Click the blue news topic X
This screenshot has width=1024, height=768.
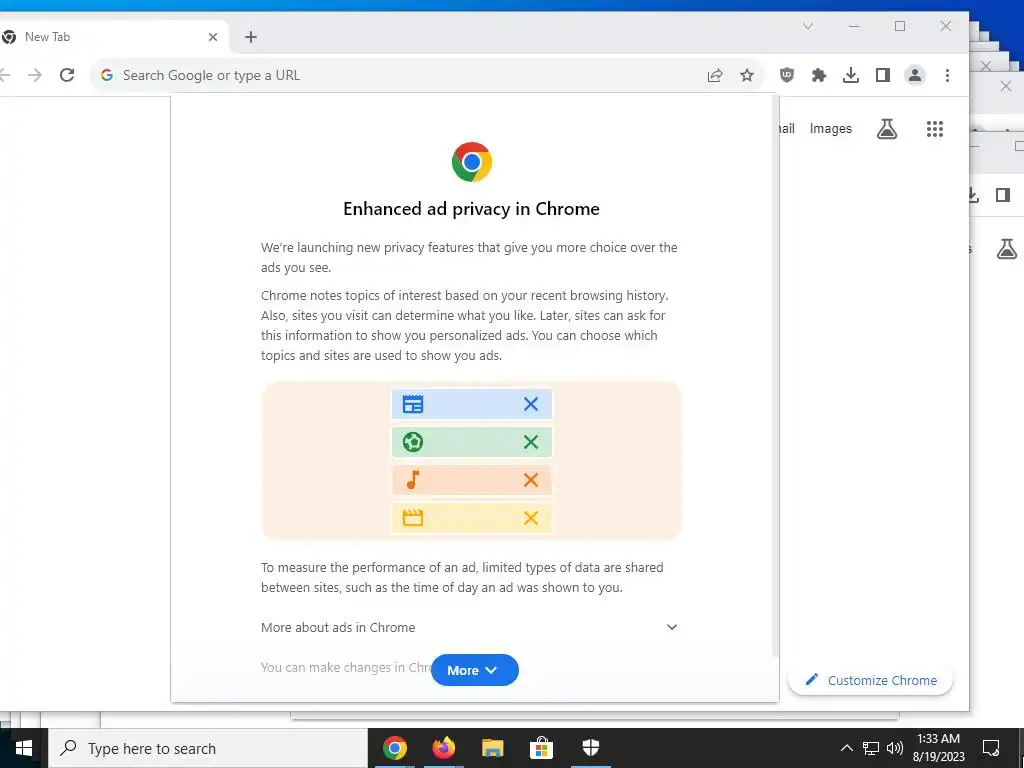(531, 404)
